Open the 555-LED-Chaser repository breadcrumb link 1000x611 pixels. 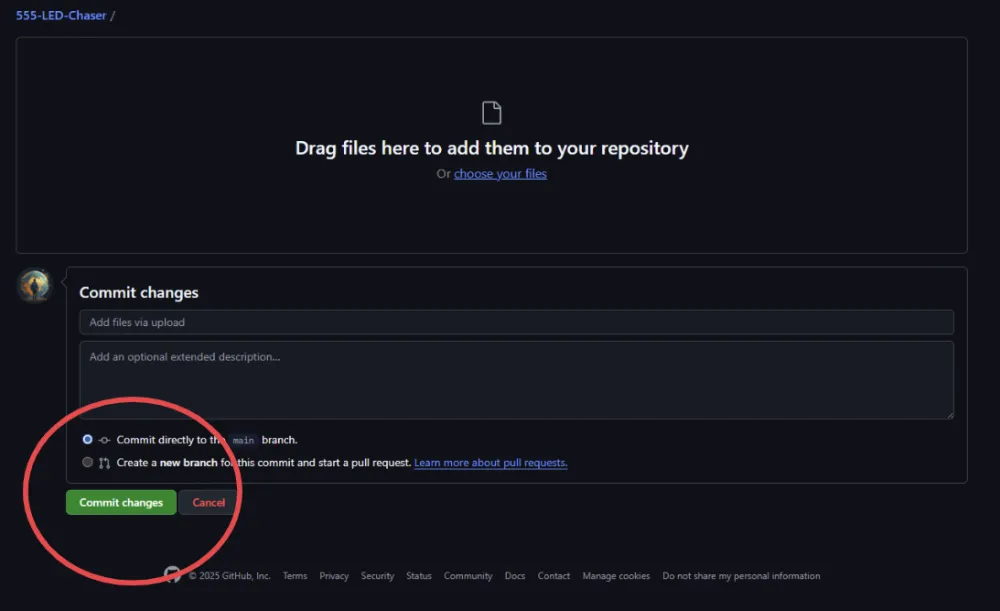click(x=61, y=15)
